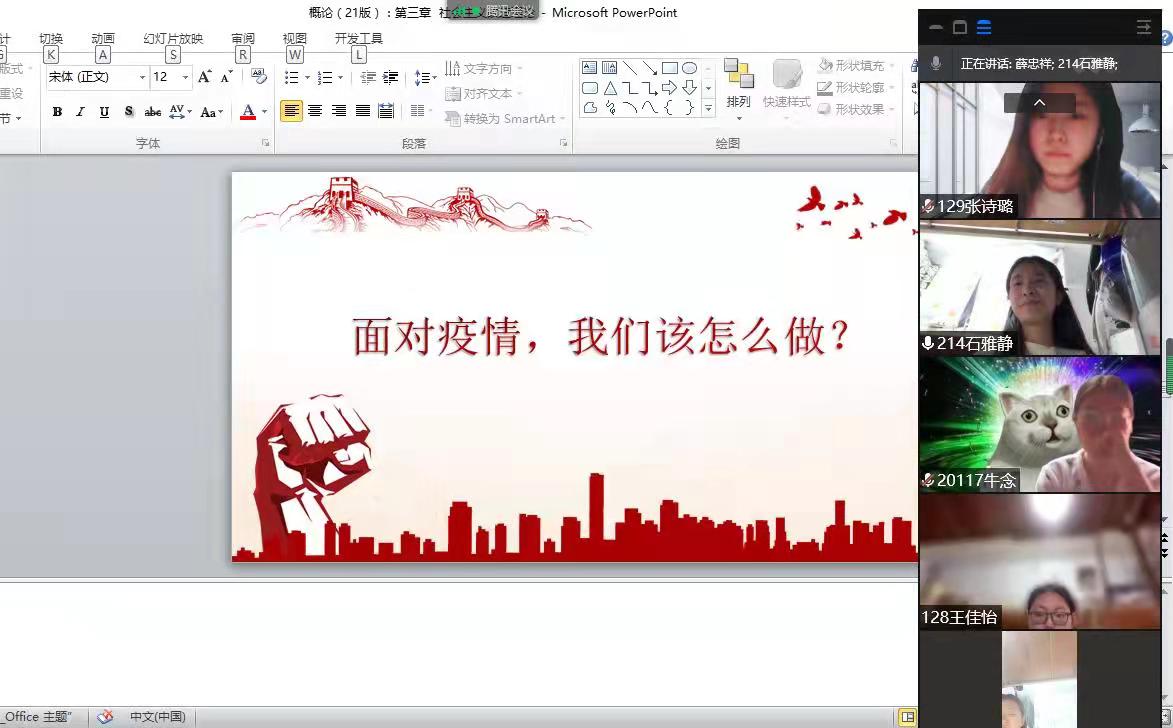Switch to the 审阅 ribbon tab

point(242,39)
